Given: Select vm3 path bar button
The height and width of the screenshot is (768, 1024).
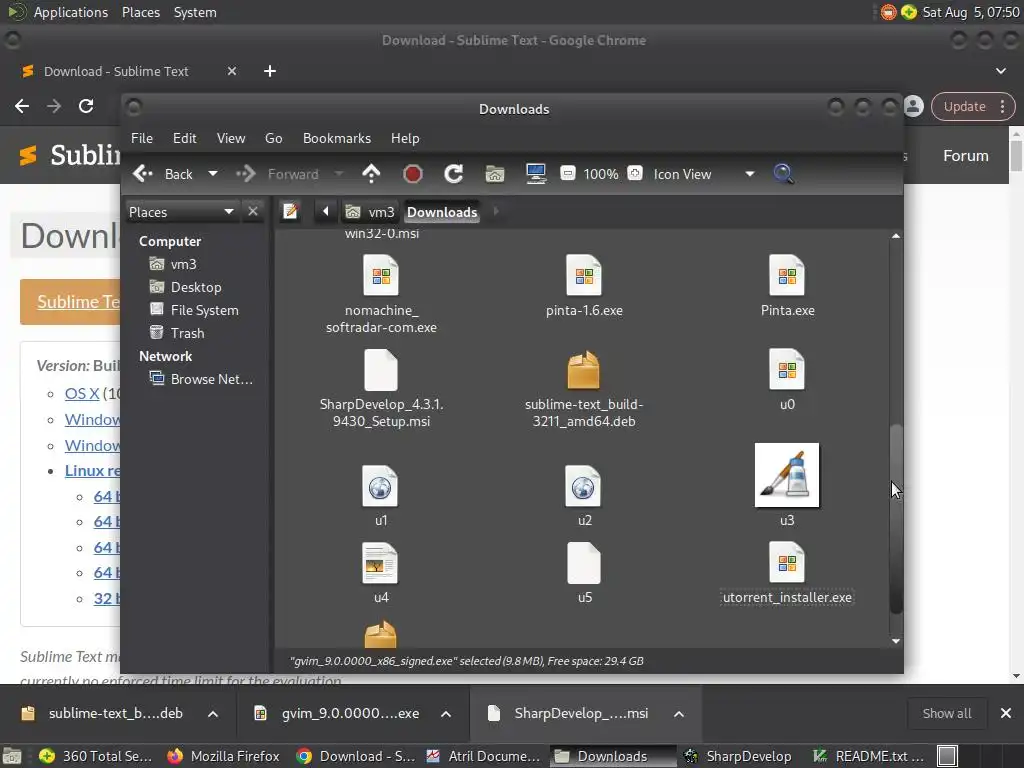Looking at the screenshot, I should [370, 212].
